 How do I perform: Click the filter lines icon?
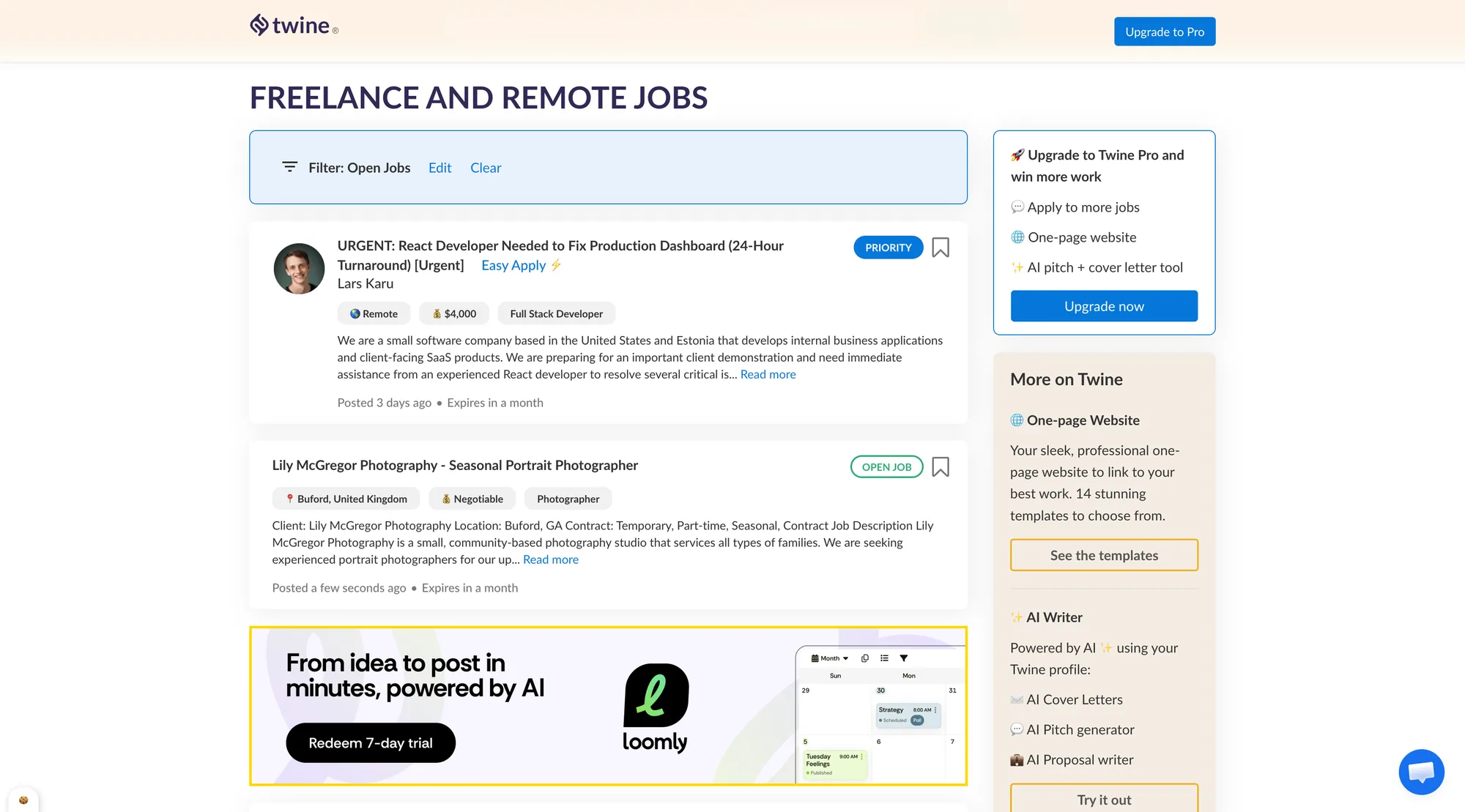tap(290, 168)
